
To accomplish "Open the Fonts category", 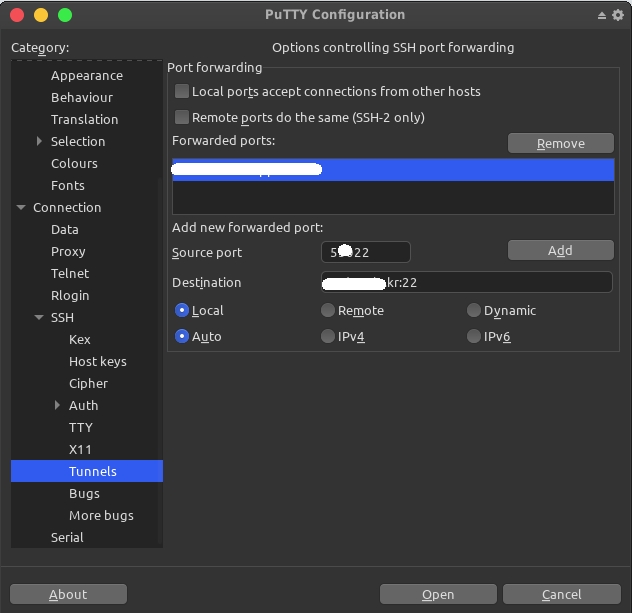I will click(x=68, y=185).
